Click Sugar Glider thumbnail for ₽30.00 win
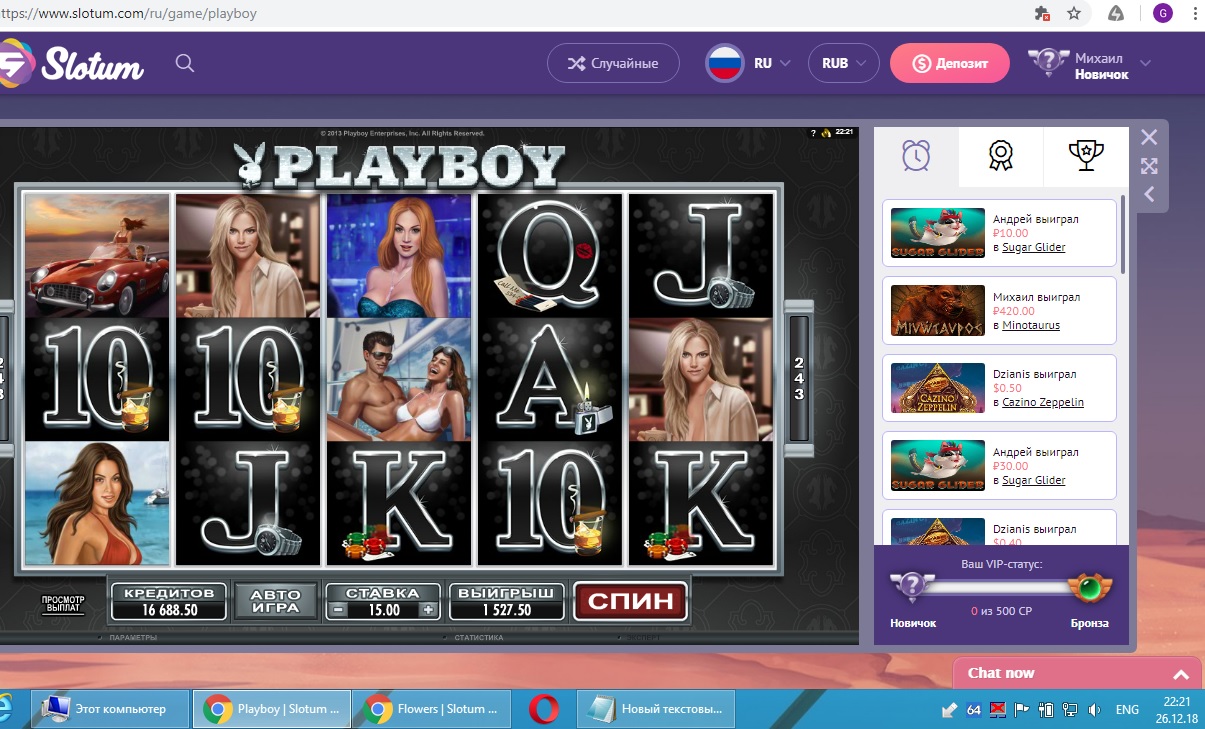The image size is (1205, 729). coord(936,466)
